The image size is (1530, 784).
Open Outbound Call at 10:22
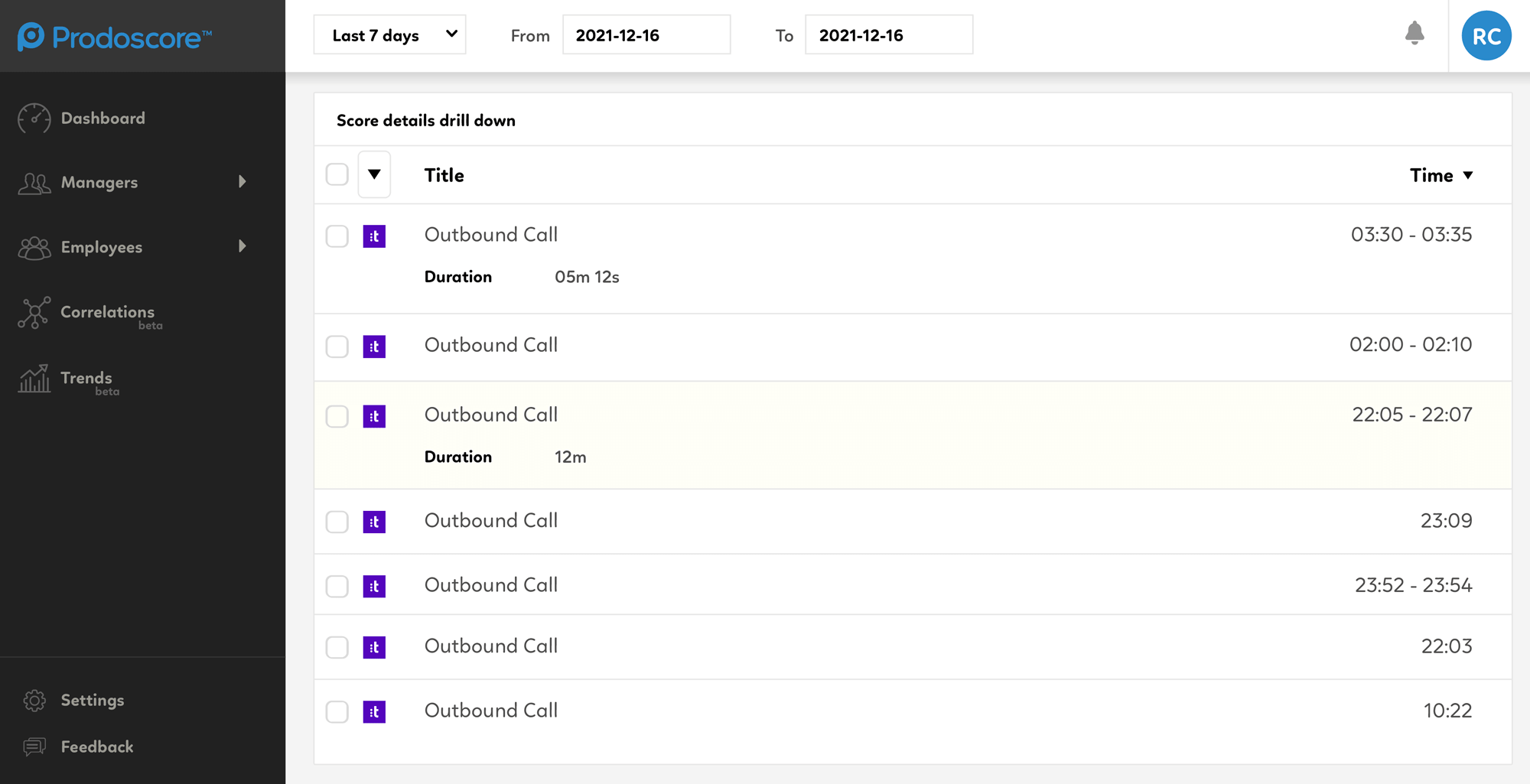[491, 711]
